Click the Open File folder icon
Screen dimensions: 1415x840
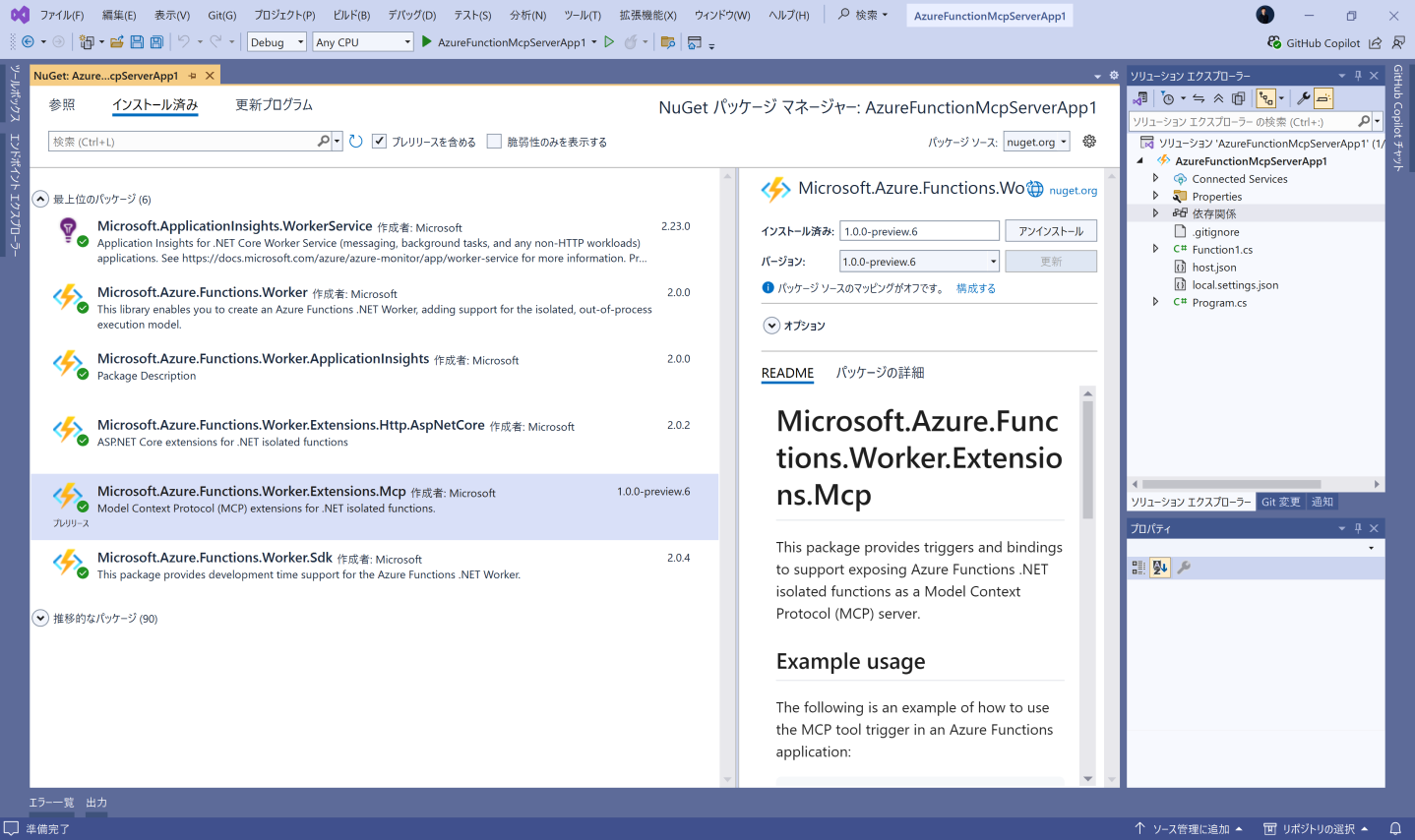(x=117, y=42)
